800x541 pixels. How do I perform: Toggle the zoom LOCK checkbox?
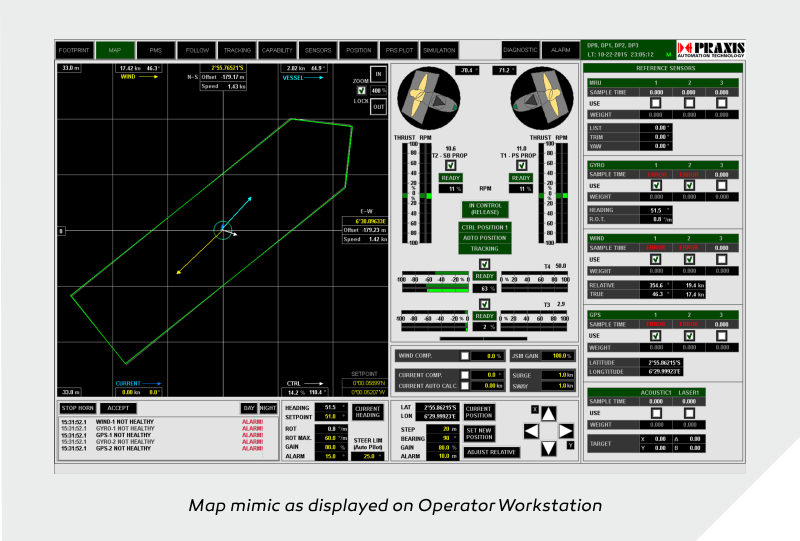tap(361, 91)
